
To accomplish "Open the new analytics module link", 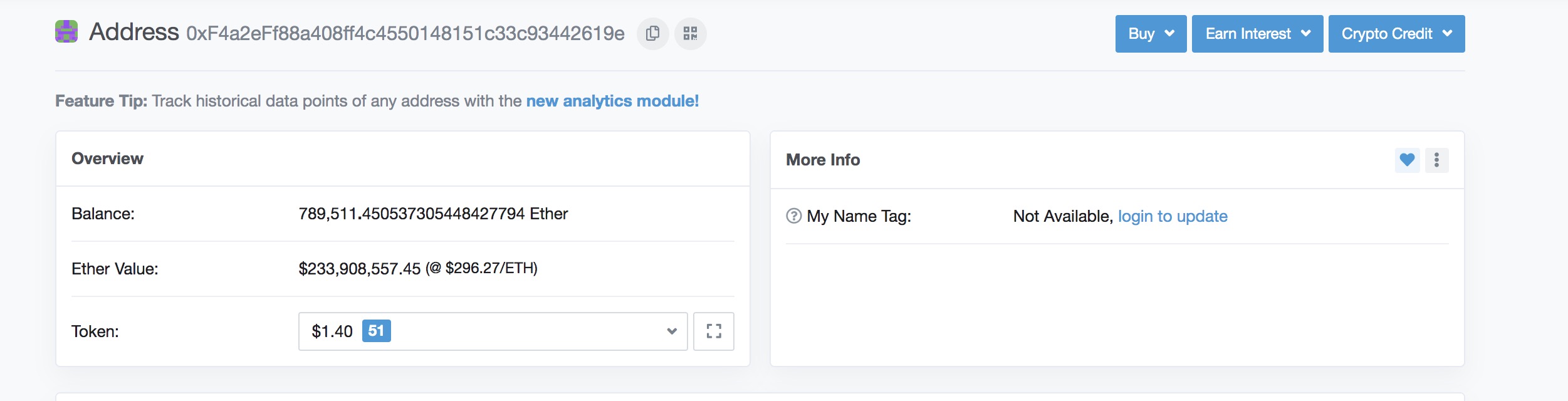I will pos(612,101).
